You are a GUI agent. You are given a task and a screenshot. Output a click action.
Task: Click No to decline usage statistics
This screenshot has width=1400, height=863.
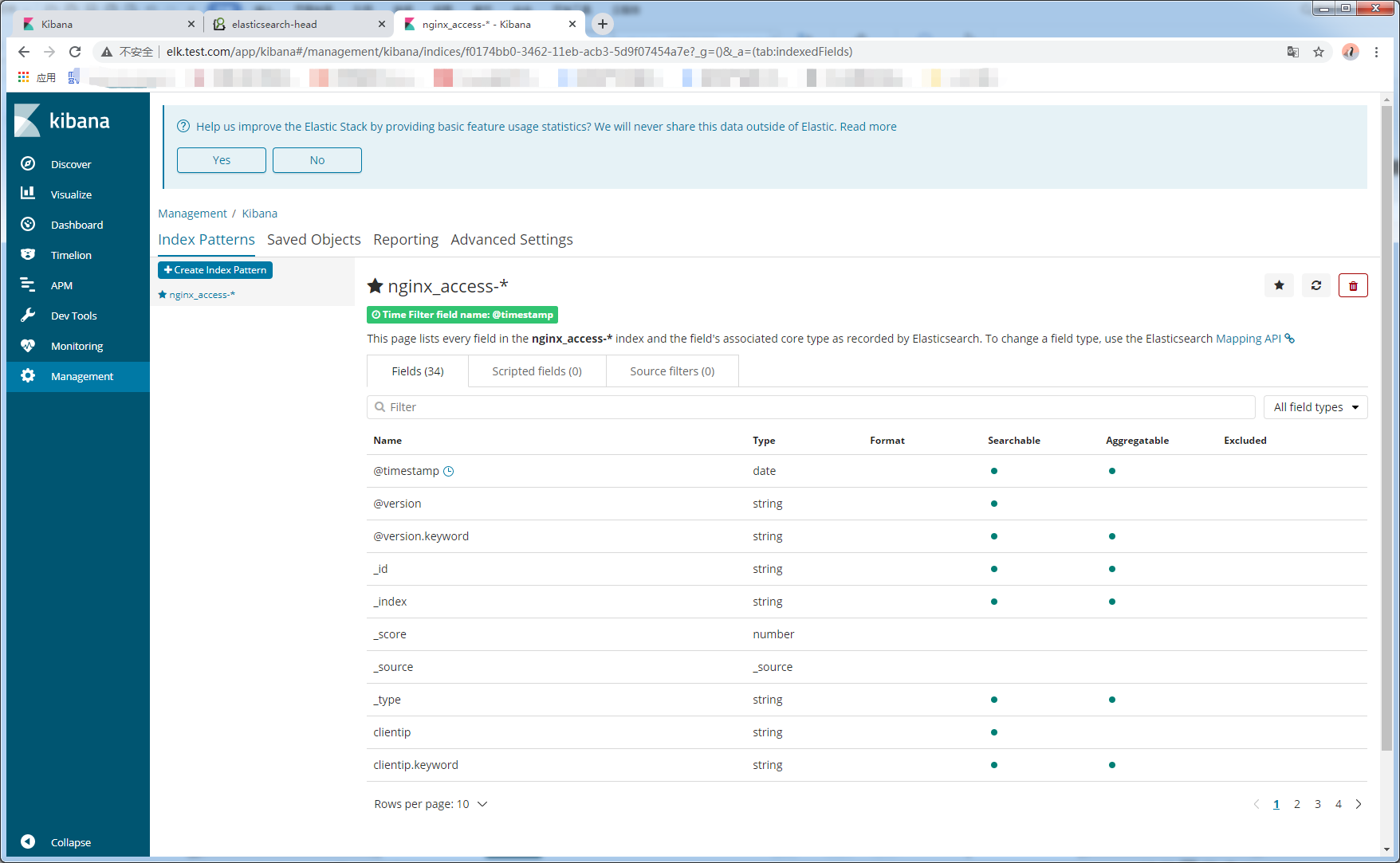pyautogui.click(x=317, y=160)
